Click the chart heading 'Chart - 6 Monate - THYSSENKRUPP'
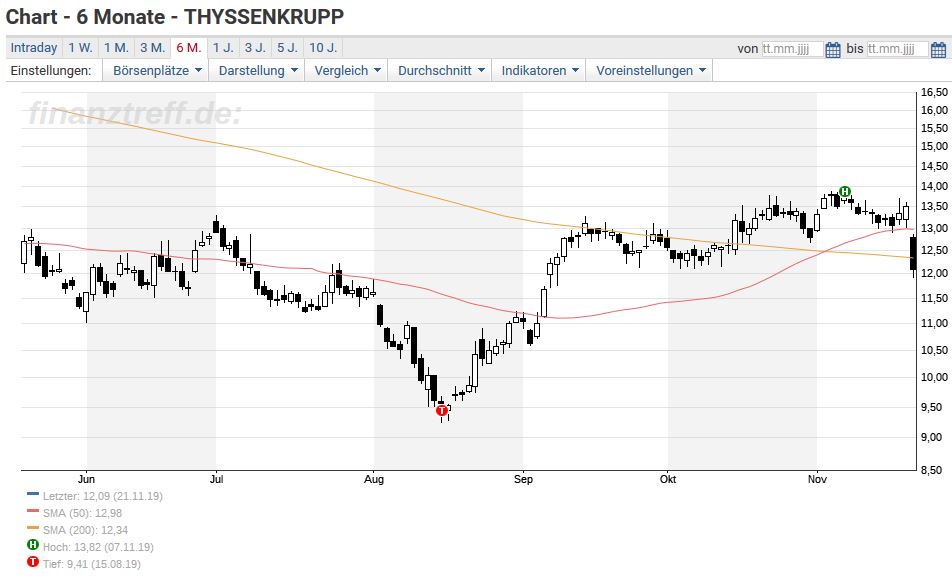 (x=175, y=16)
